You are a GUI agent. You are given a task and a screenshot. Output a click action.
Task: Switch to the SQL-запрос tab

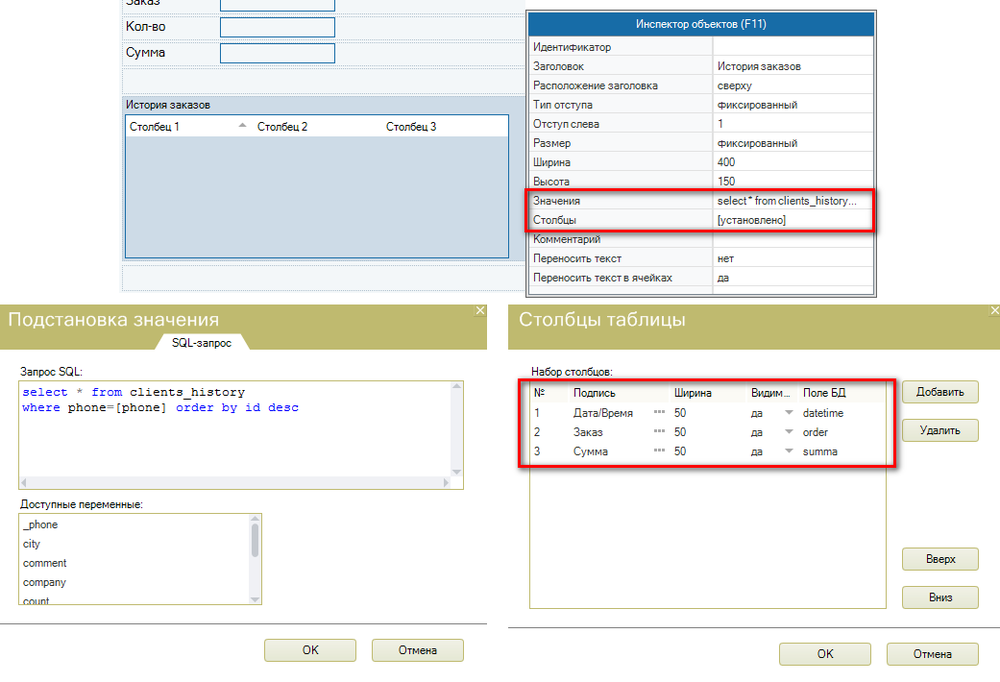(x=203, y=342)
